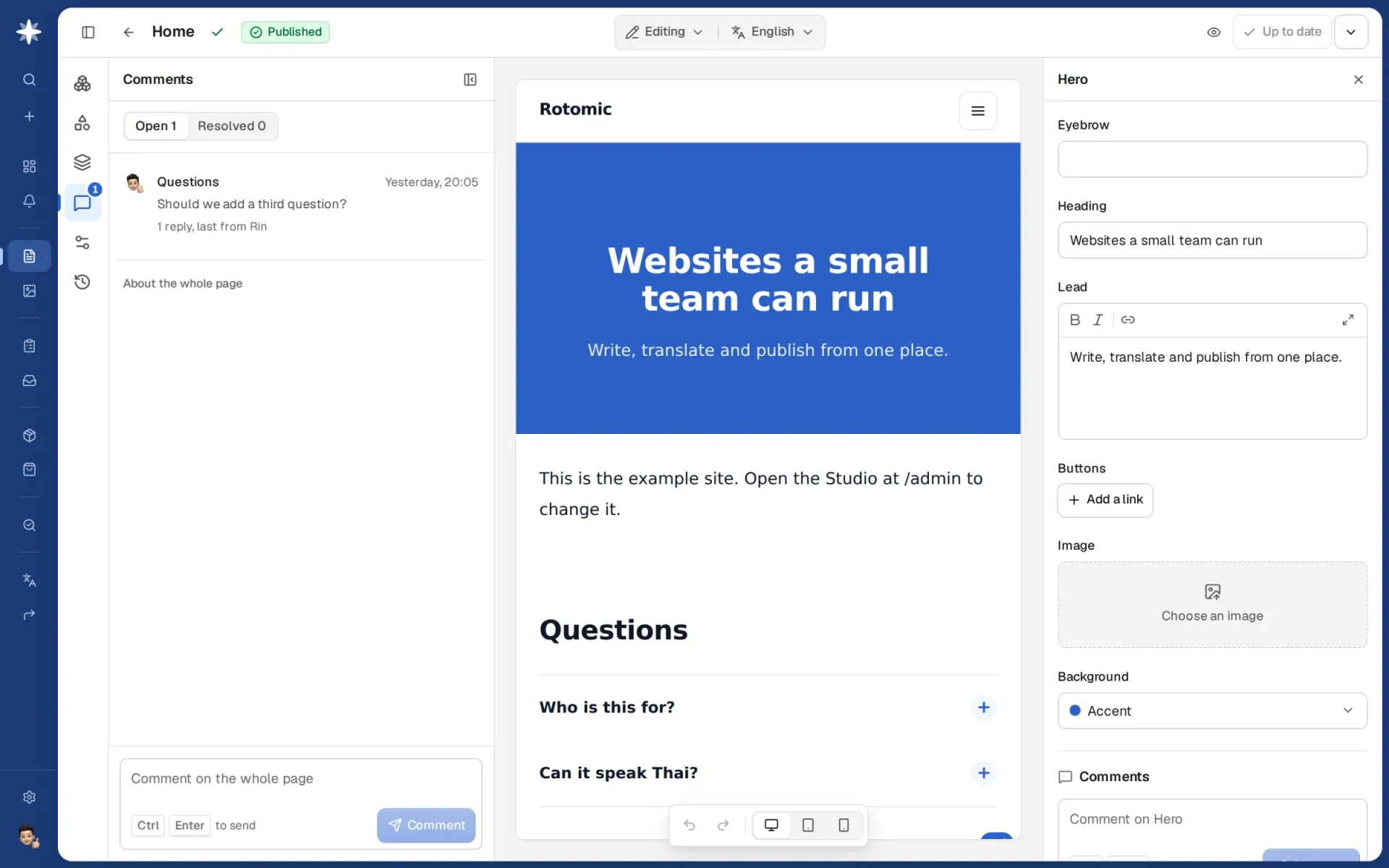Toggle bold in the Lead editor

pos(1075,320)
